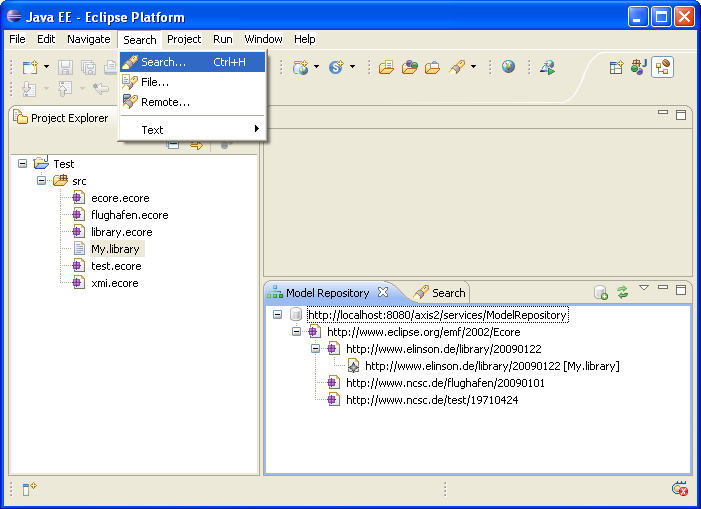Click the New Servlet toolbar icon

pos(336,67)
